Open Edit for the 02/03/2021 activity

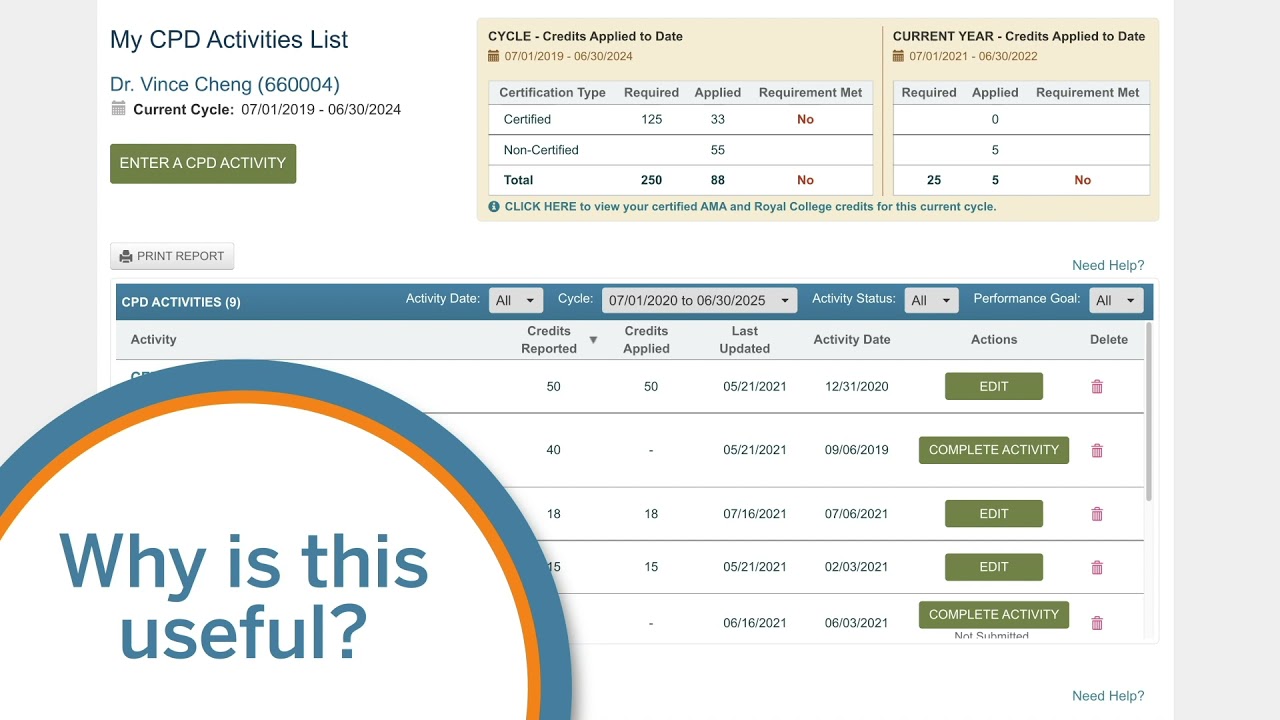[994, 567]
